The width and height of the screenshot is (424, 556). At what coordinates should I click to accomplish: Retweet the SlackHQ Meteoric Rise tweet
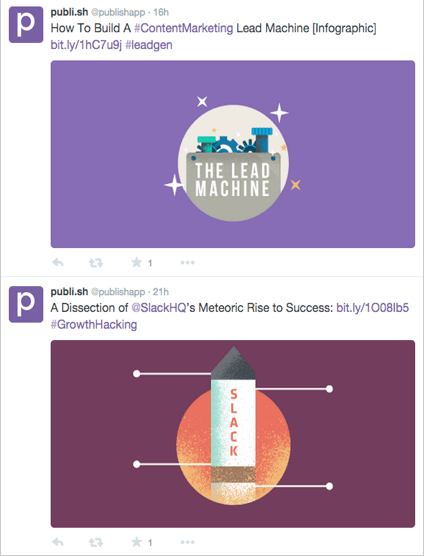pos(96,542)
